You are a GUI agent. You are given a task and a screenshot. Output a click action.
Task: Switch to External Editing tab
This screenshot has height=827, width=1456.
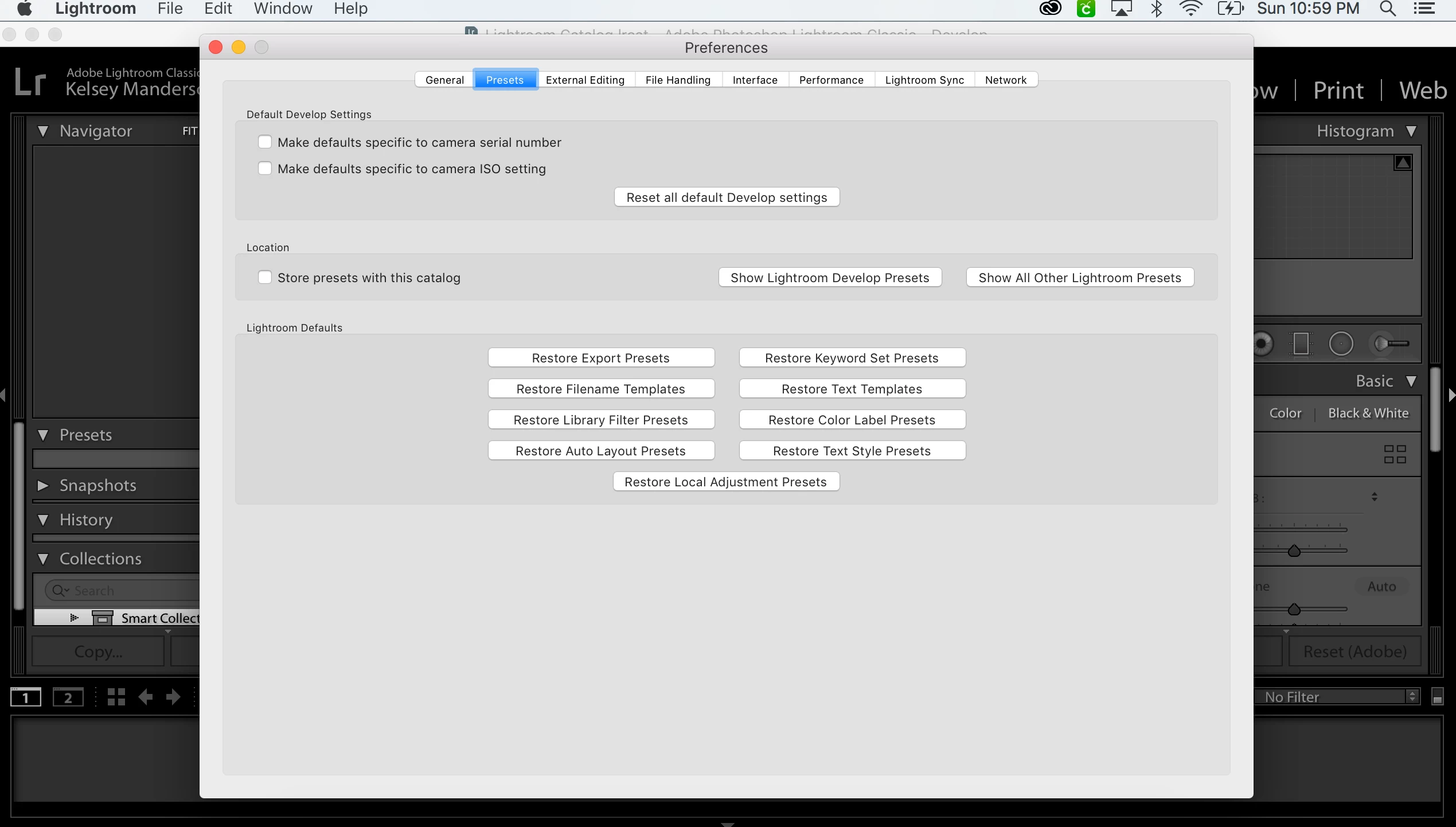click(x=585, y=80)
